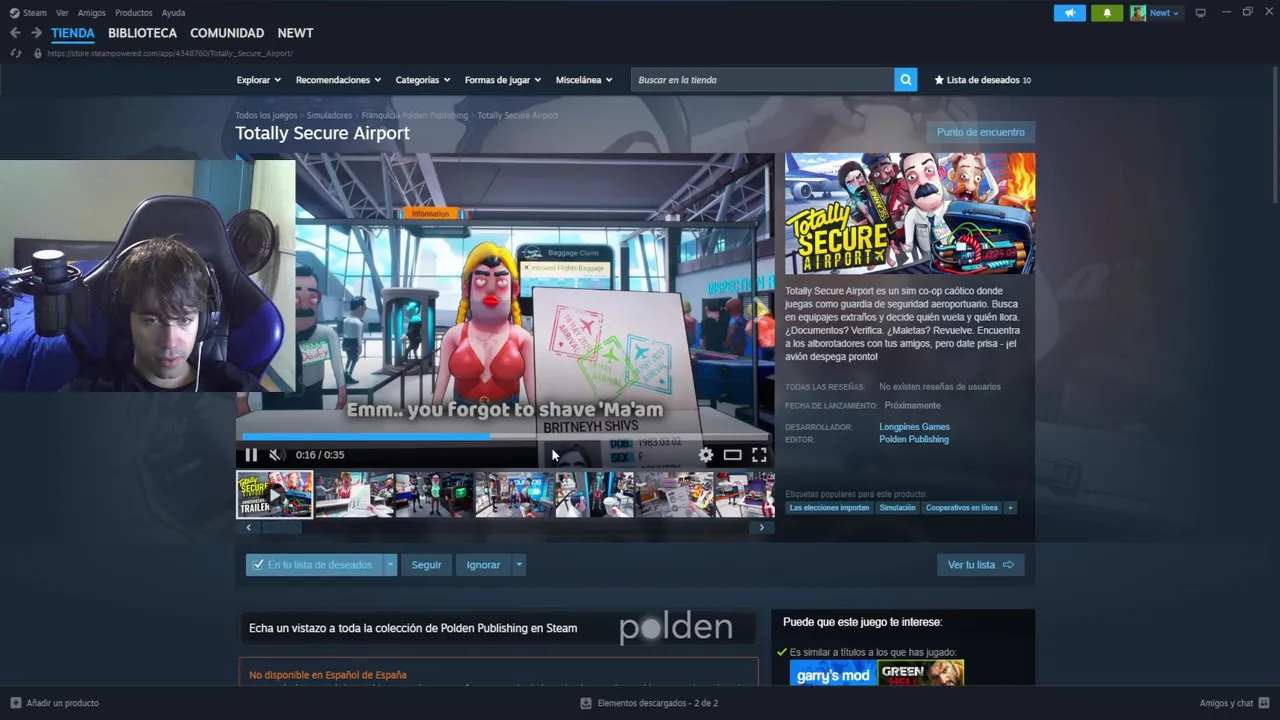Click Añadir un producto

click(x=54, y=703)
